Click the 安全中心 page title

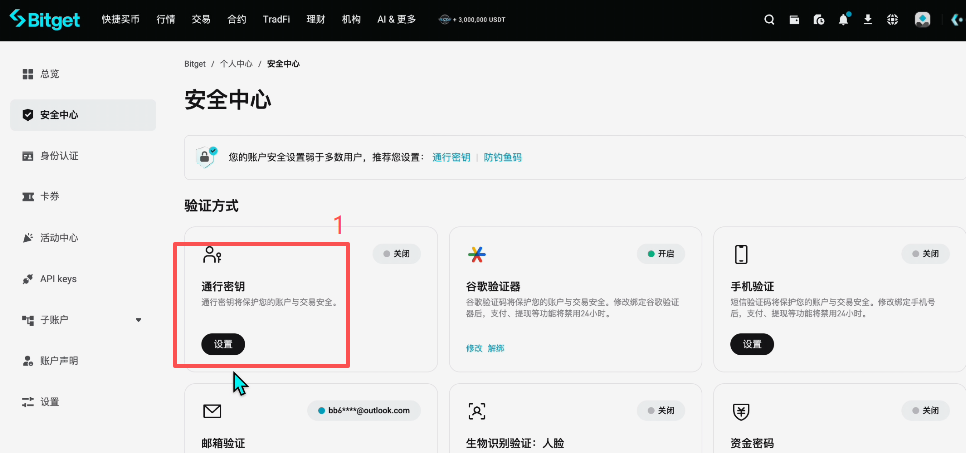pyautogui.click(x=227, y=100)
